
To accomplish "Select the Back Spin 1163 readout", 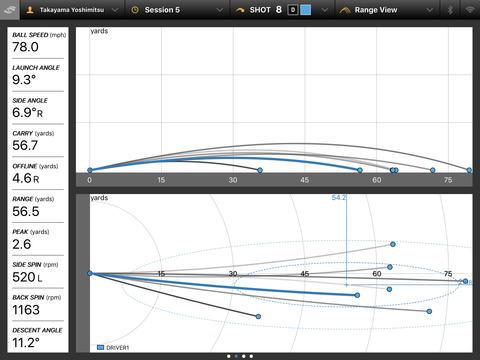I will tap(38, 305).
